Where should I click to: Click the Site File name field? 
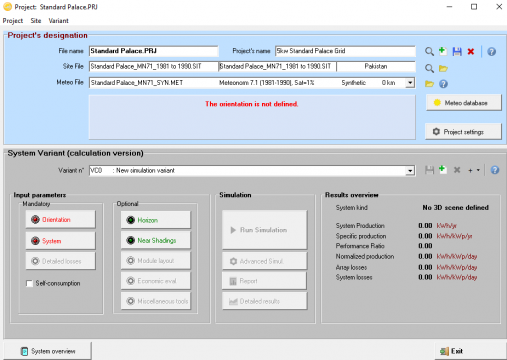coord(154,66)
